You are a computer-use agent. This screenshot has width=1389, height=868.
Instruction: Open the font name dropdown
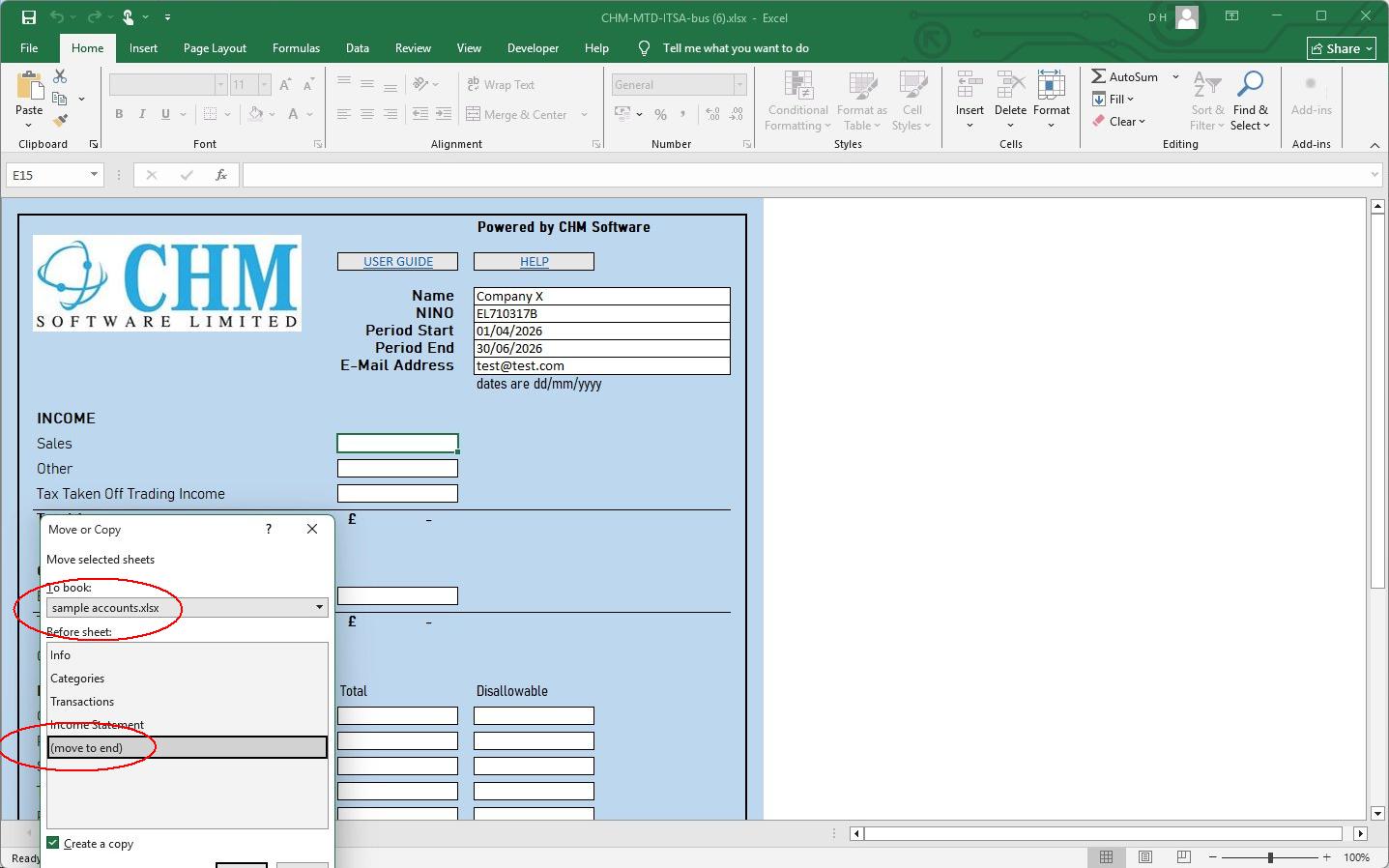(220, 85)
